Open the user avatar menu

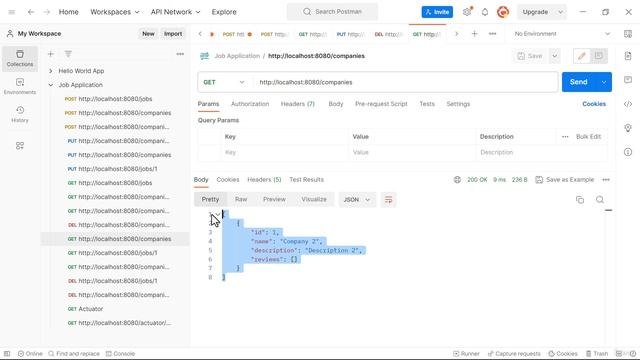coord(503,12)
